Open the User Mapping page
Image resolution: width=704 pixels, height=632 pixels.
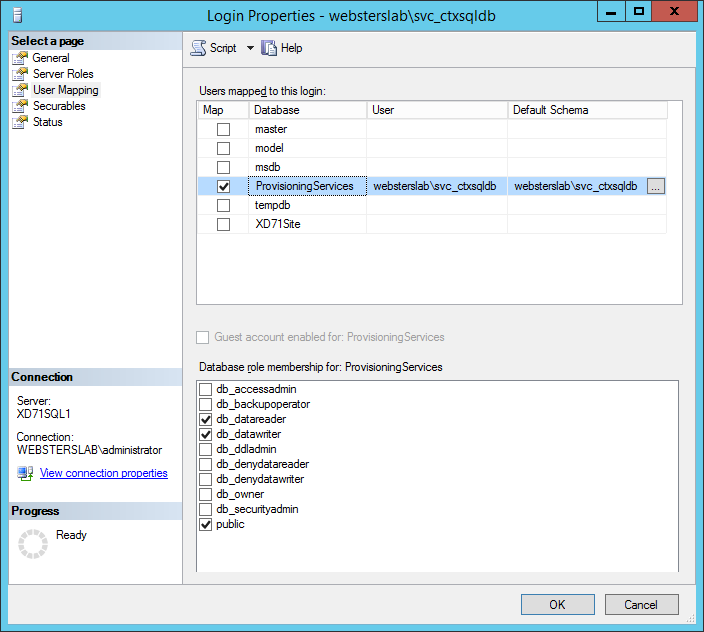65,90
